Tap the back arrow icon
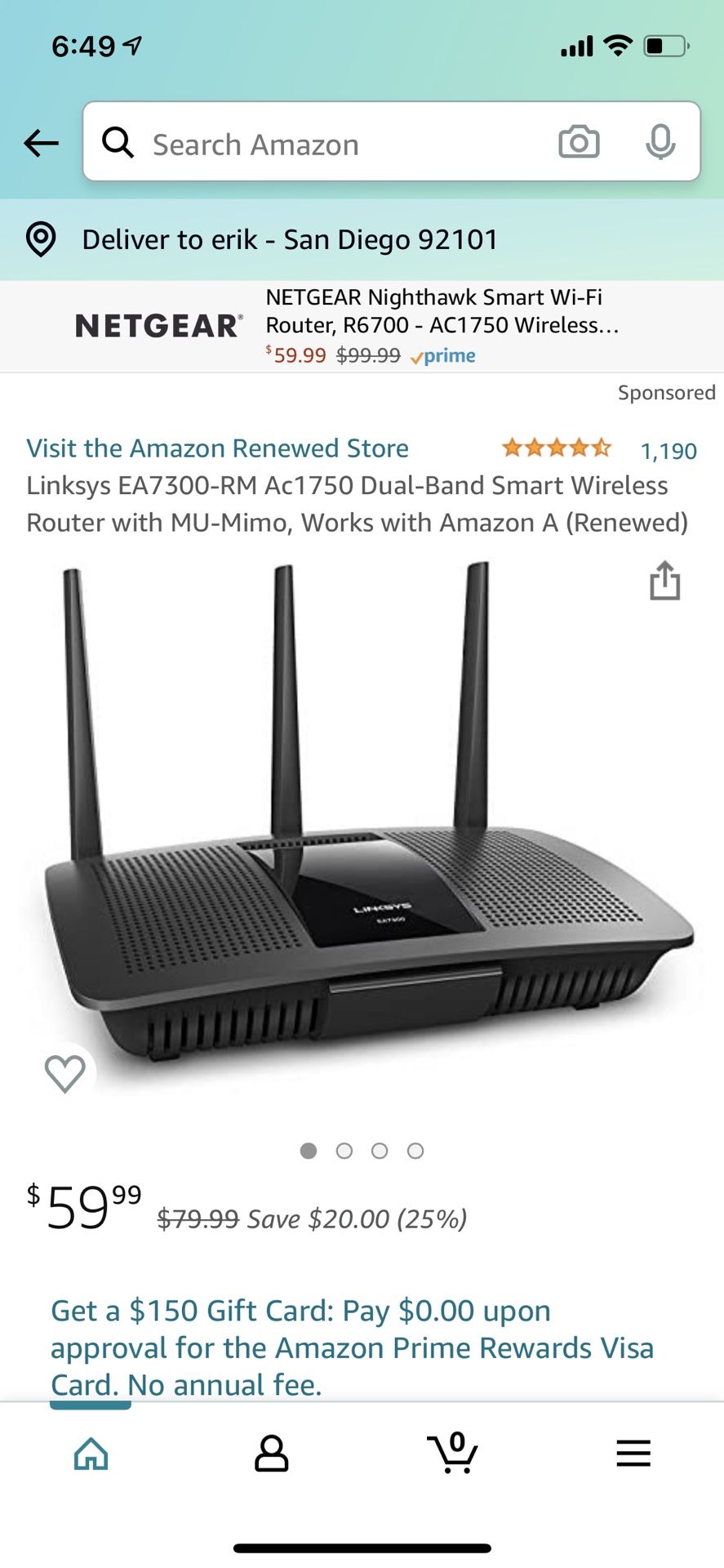724x1568 pixels. point(42,144)
